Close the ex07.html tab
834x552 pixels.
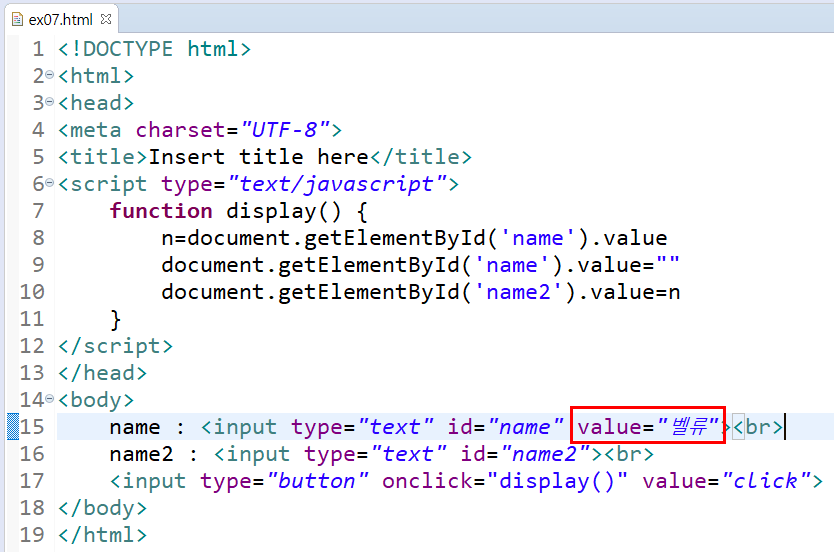(x=106, y=19)
